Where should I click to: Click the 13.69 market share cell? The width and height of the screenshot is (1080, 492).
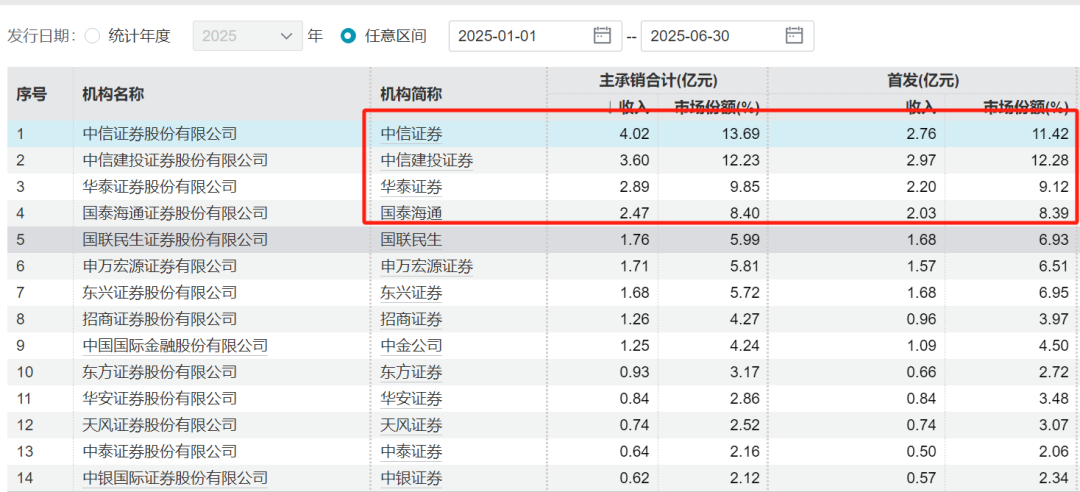click(741, 134)
